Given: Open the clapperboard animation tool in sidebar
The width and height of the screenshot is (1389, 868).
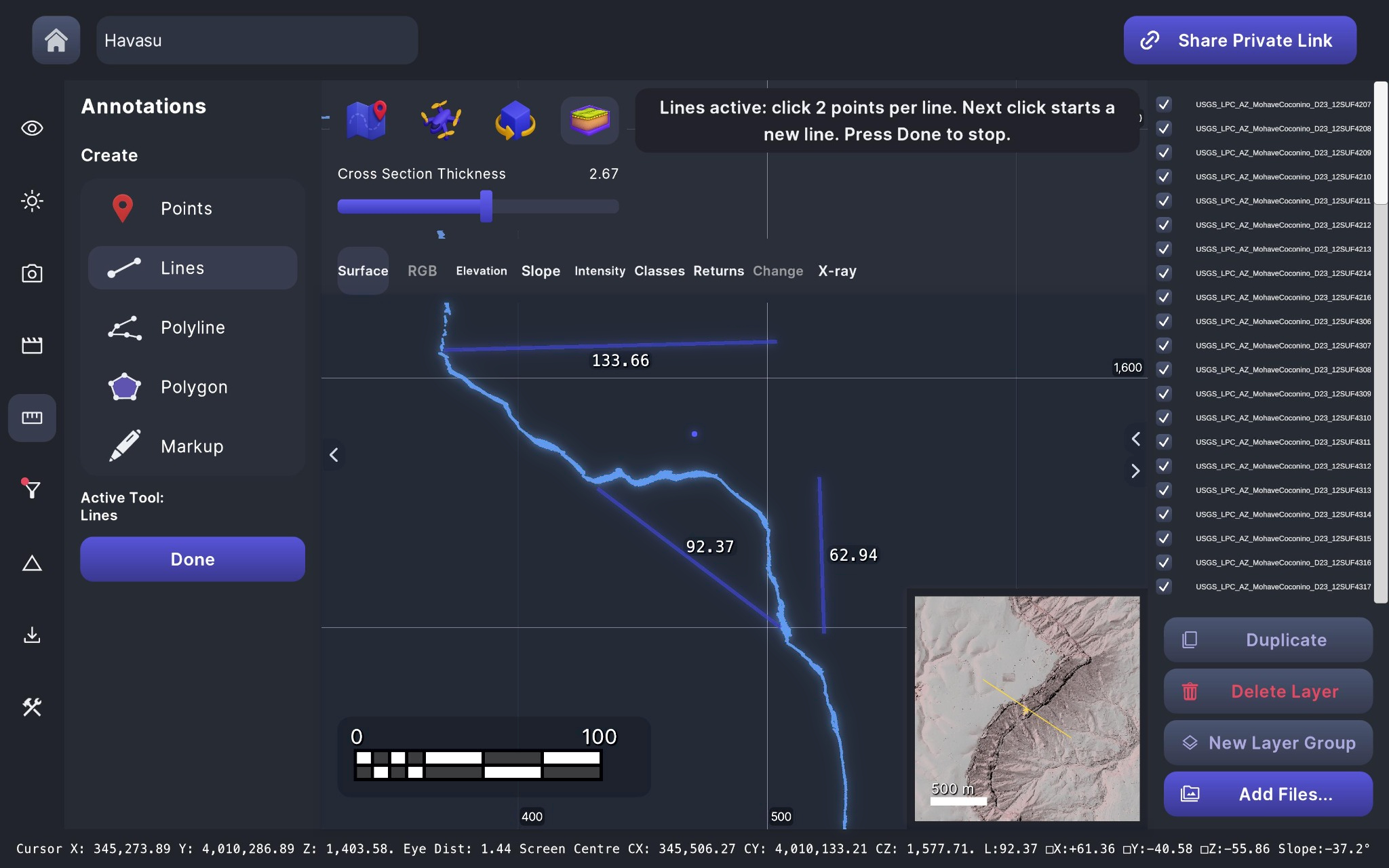Looking at the screenshot, I should pyautogui.click(x=32, y=345).
